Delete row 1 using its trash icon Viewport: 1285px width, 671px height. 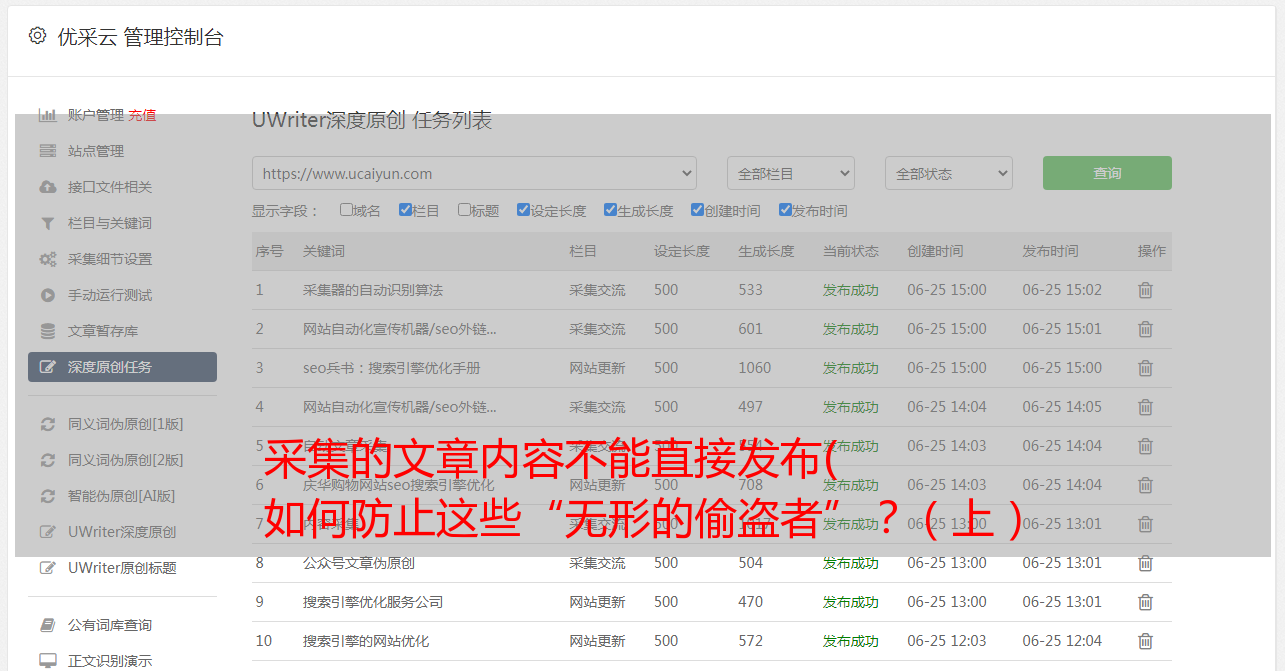click(x=1145, y=290)
